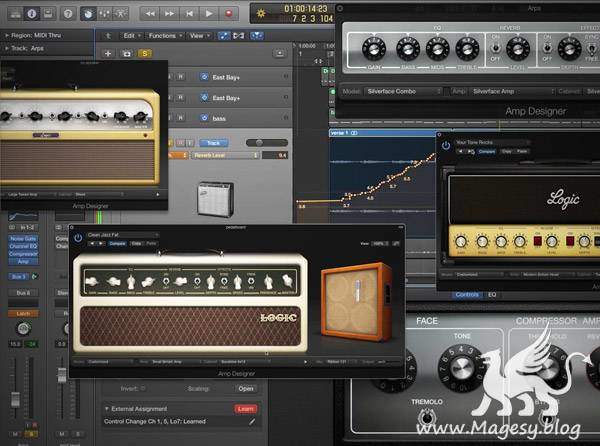The height and width of the screenshot is (446, 600).
Task: Open the View menu in tracks area
Action: (200, 36)
